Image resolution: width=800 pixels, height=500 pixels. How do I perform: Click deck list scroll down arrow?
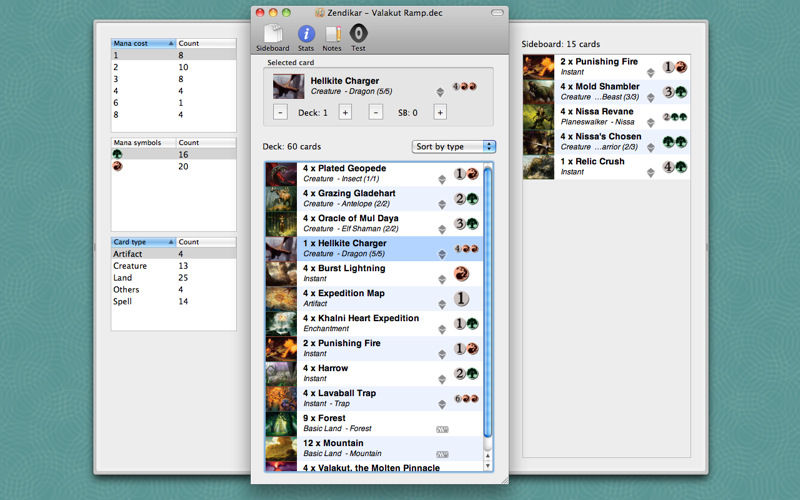point(488,465)
